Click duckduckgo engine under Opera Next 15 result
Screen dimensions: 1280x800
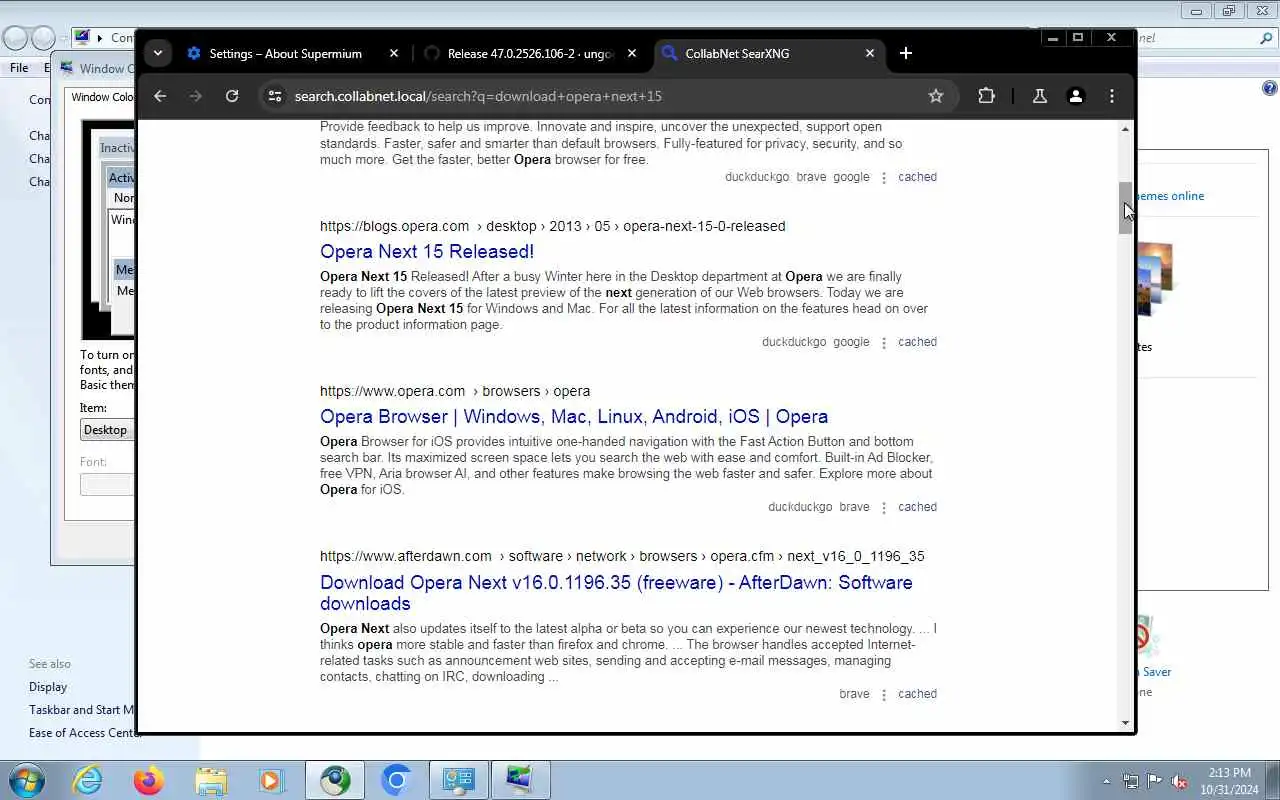794,342
